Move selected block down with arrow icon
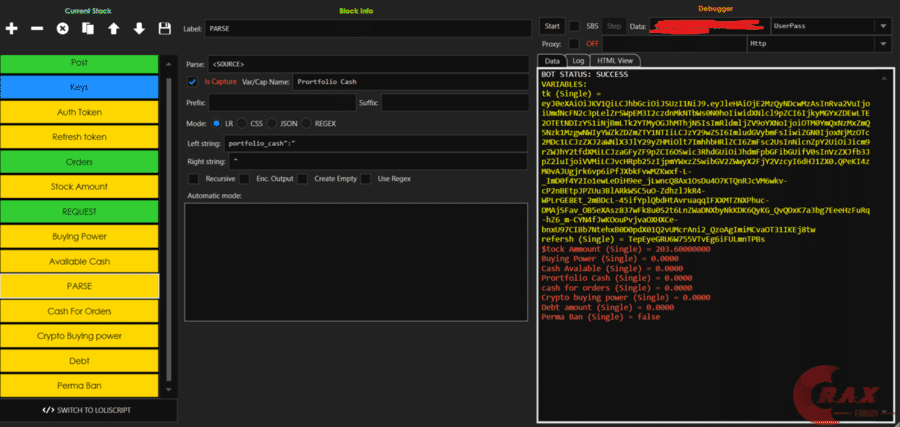 [139, 29]
